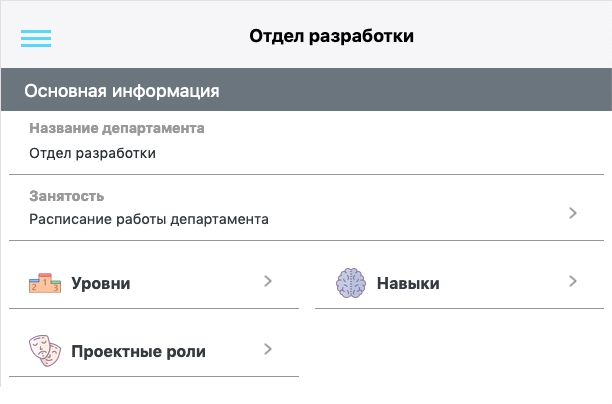Click the Отдел разработки page title
The width and height of the screenshot is (612, 404).
coord(331,37)
